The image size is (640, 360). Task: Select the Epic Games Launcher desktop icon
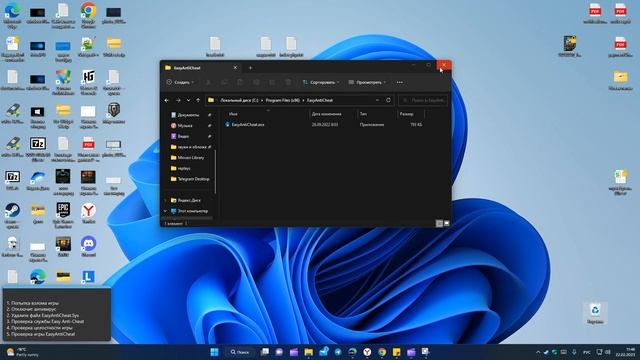(63, 215)
